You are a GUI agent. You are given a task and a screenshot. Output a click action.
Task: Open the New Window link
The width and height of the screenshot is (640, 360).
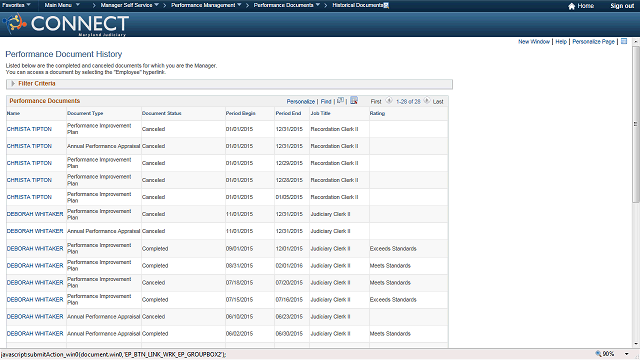tap(534, 42)
